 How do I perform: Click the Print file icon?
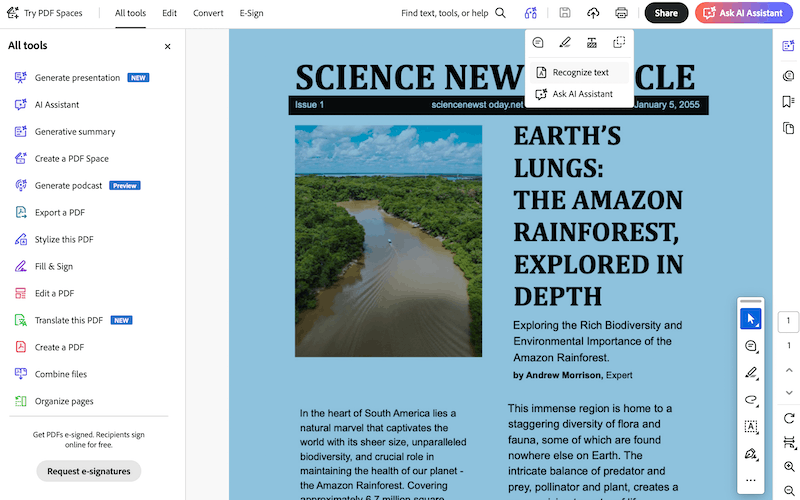(621, 13)
